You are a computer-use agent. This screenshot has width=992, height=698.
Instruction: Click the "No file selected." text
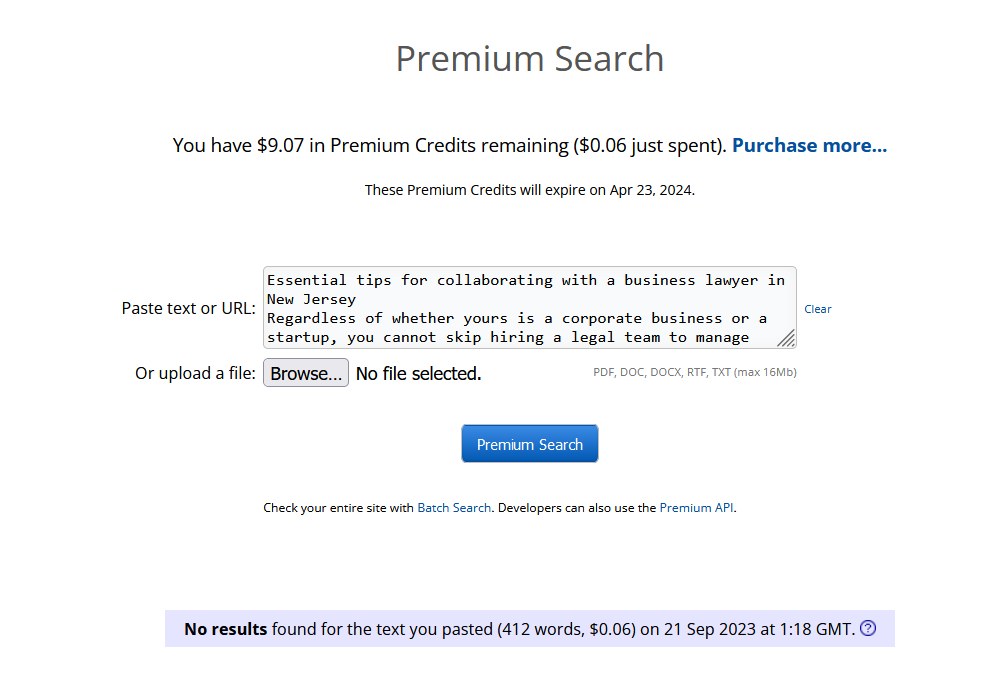pos(418,374)
